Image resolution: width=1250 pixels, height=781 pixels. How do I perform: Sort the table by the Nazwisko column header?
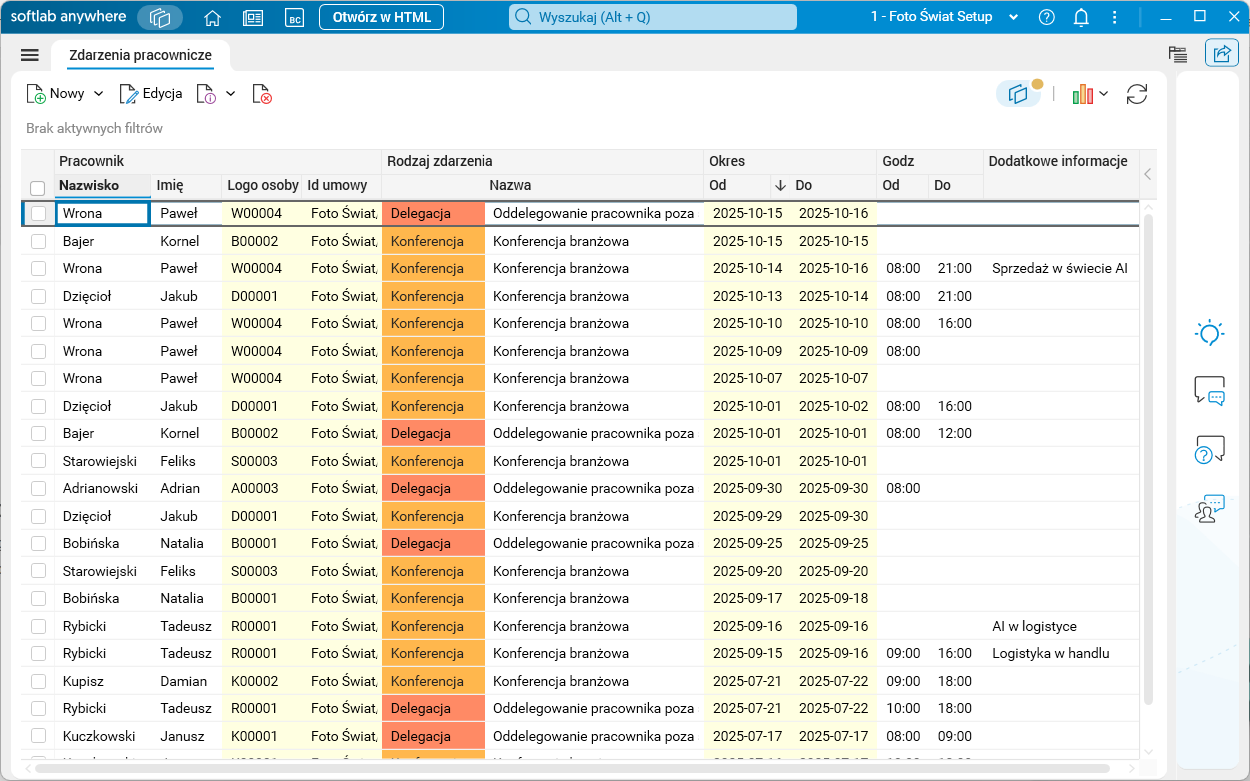click(x=89, y=185)
